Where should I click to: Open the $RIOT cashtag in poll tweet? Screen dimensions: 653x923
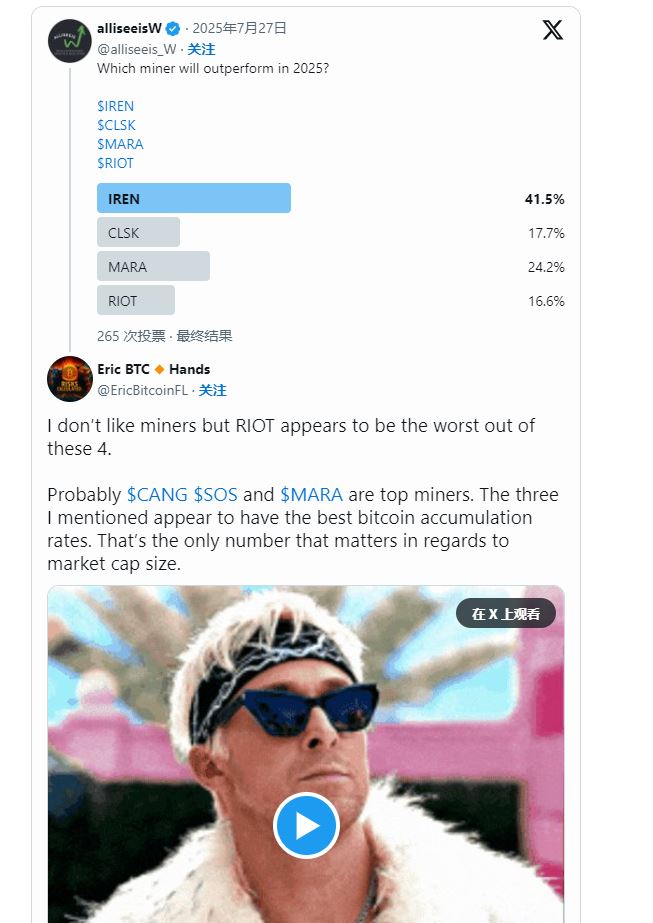click(115, 163)
